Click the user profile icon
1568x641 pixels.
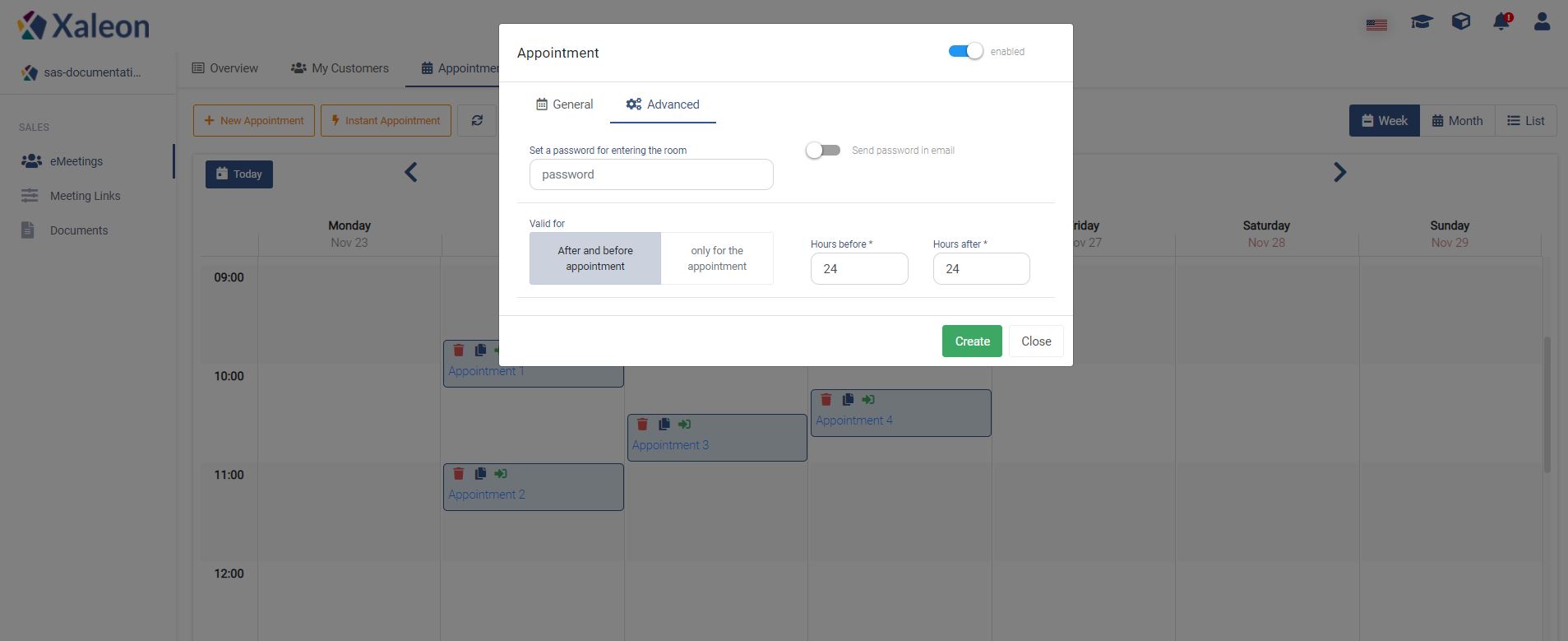coord(1542,21)
